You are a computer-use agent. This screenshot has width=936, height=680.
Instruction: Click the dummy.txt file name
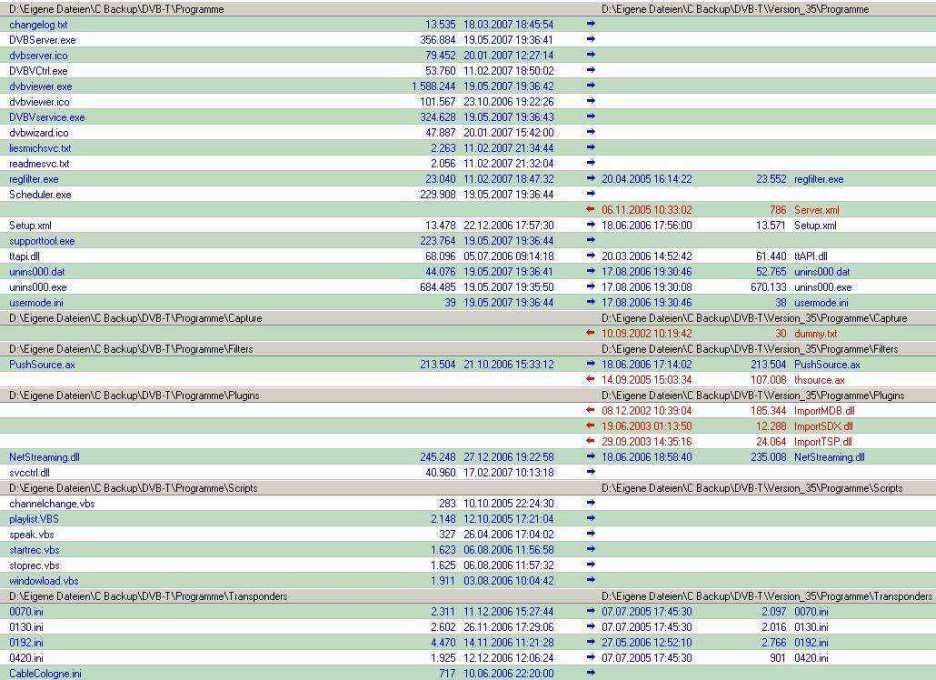[815, 334]
